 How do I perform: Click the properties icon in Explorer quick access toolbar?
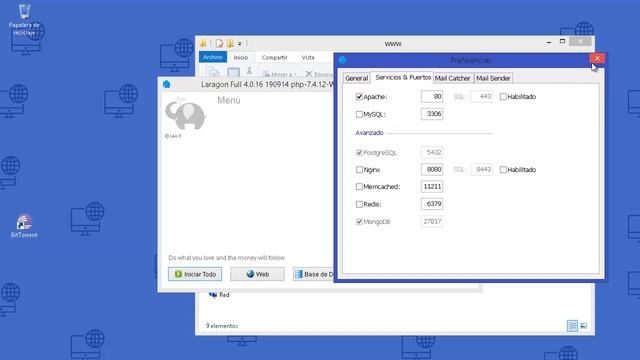(x=219, y=43)
